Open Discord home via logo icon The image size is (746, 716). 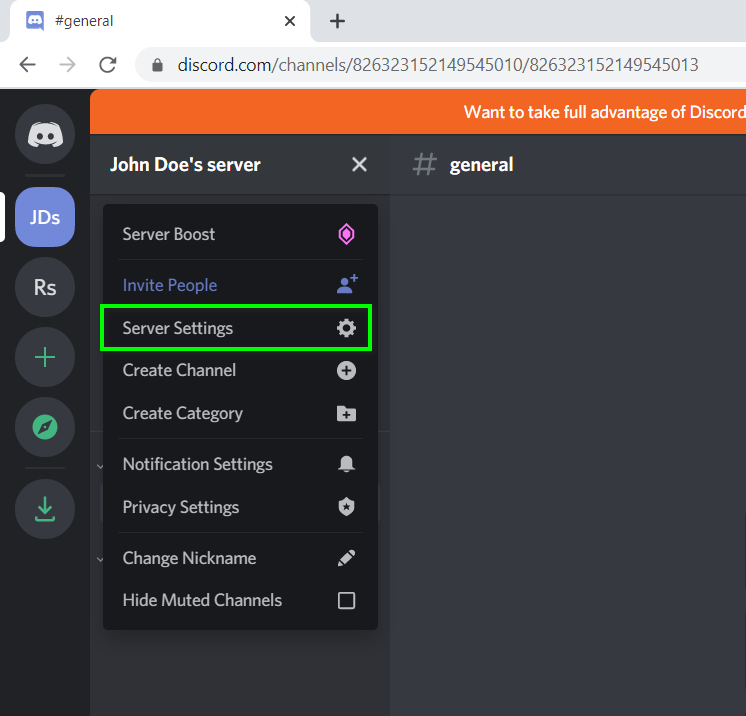coord(45,134)
